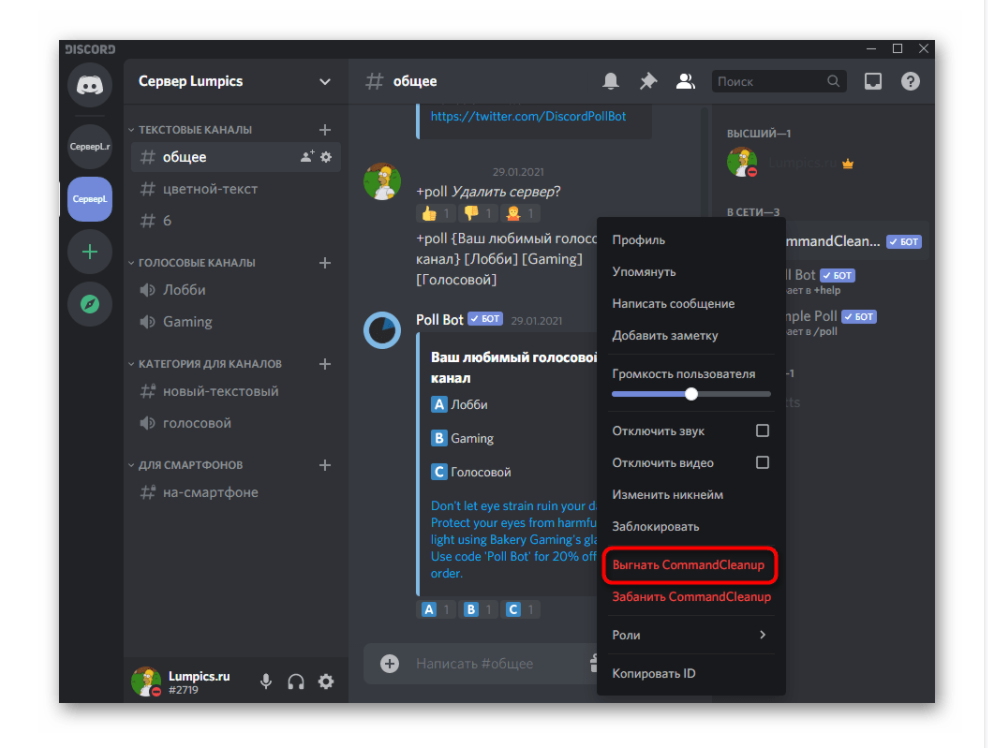Screen dimensions: 988x748
Task: Show pinned messages pin icon
Action: [648, 82]
